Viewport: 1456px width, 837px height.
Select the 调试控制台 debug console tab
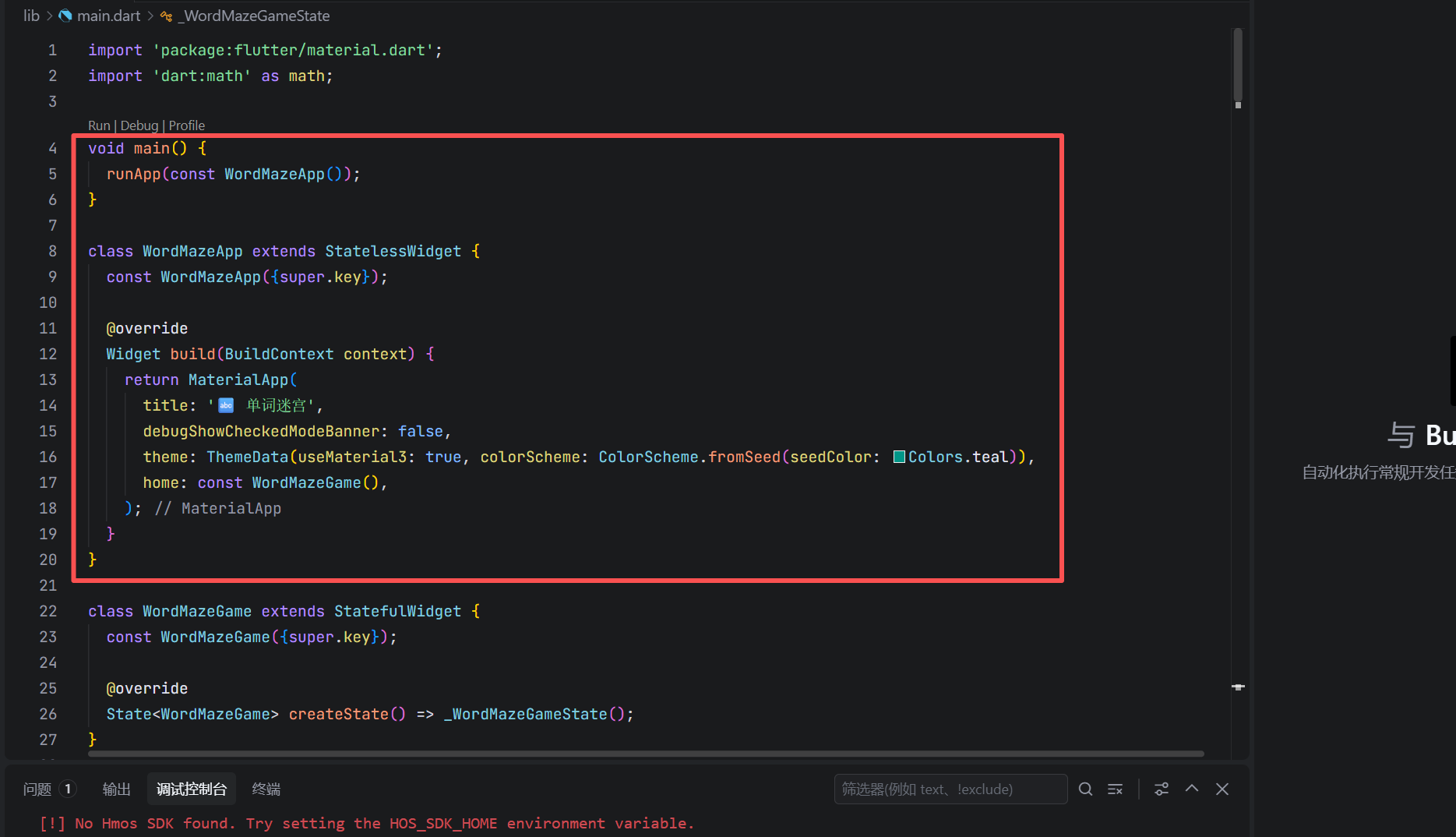point(192,789)
